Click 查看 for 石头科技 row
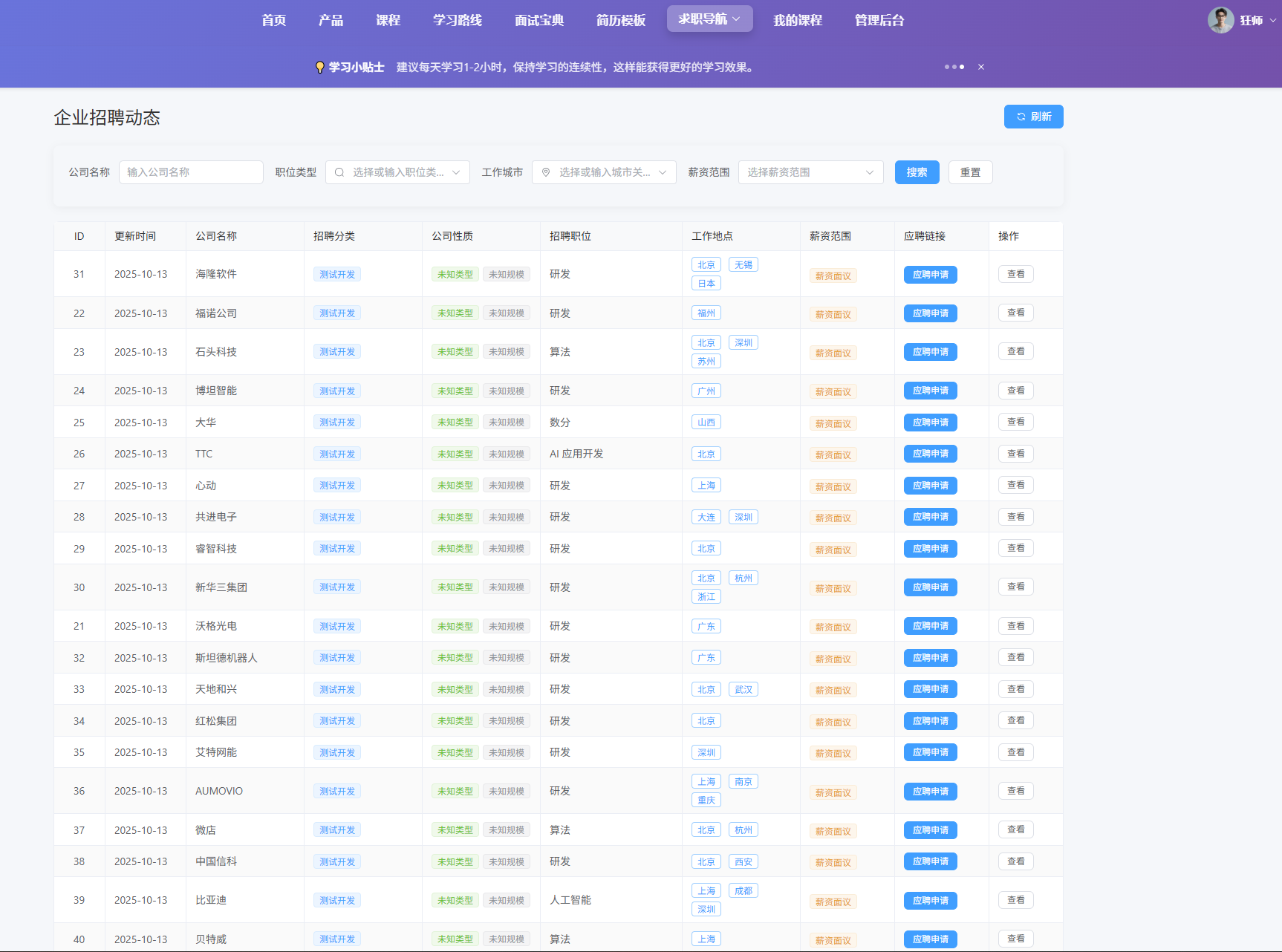Image resolution: width=1282 pixels, height=952 pixels. click(x=1015, y=351)
